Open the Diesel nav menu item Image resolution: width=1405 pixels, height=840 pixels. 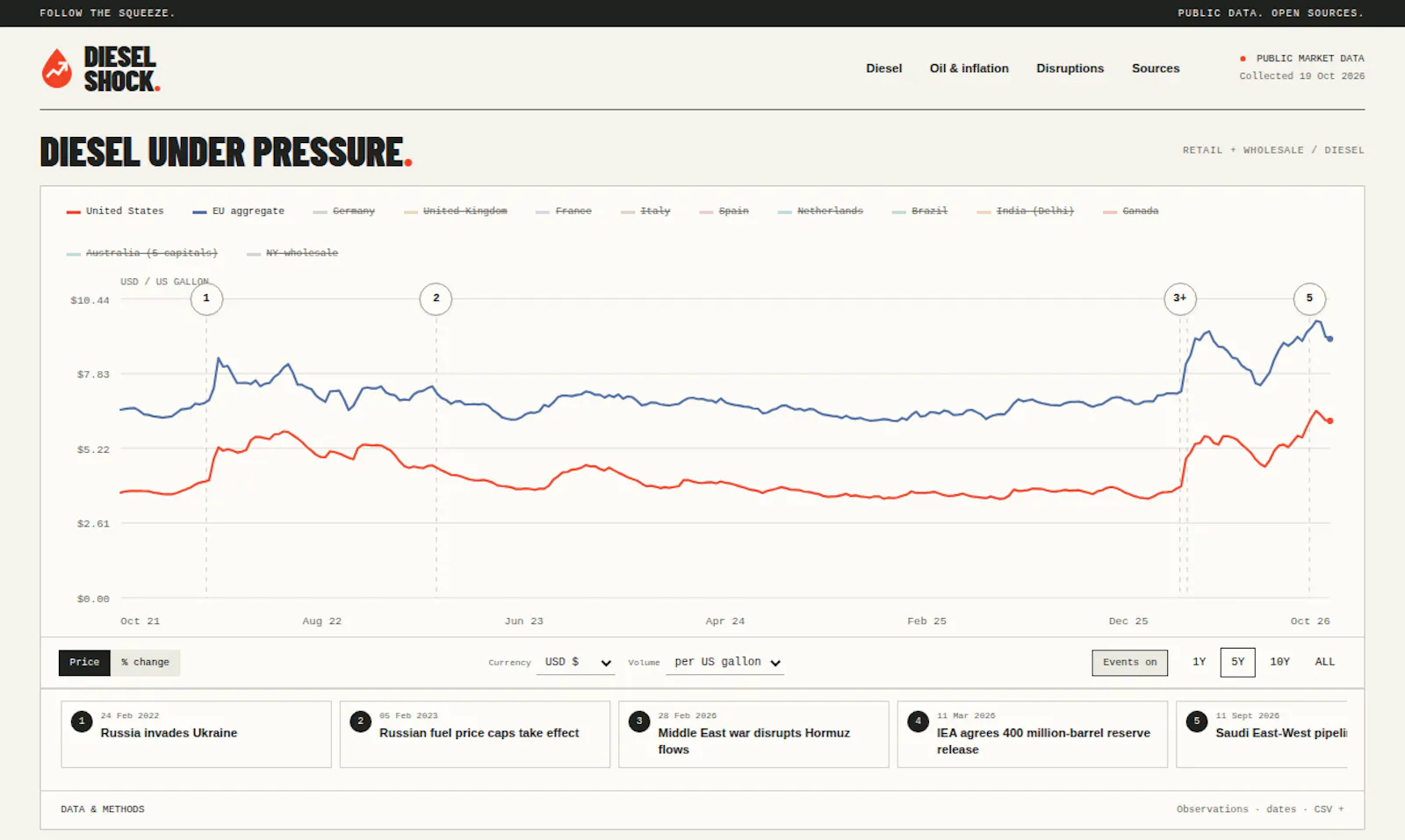883,68
